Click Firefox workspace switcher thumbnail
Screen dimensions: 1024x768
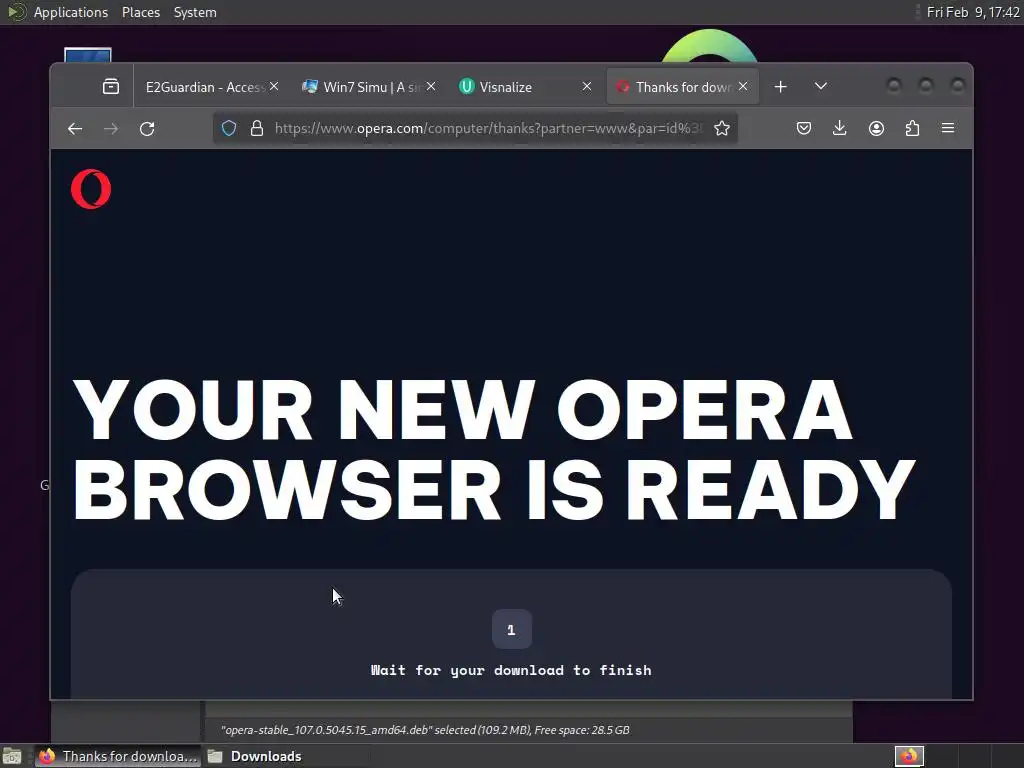pyautogui.click(x=908, y=756)
